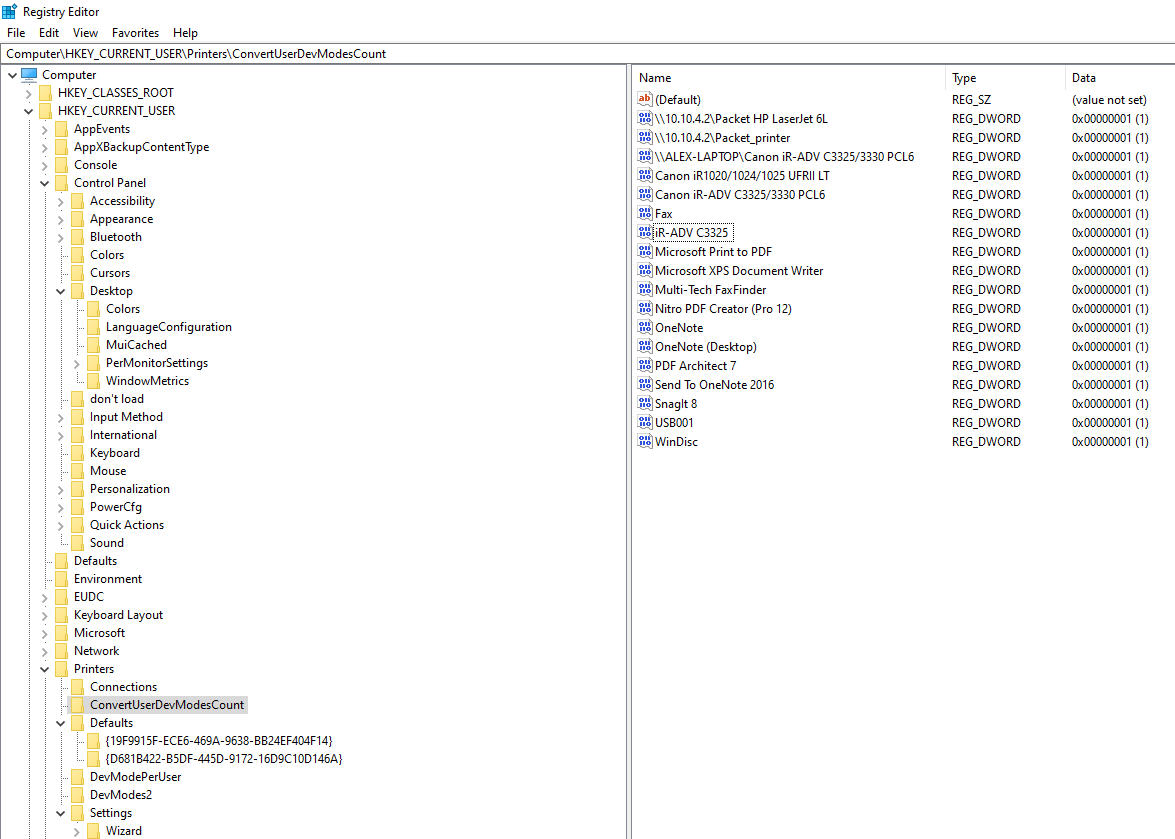Screen dimensions: 1175x839
Task: Select \\10.10.4.2\Packet_printer value
Action: [x=722, y=138]
